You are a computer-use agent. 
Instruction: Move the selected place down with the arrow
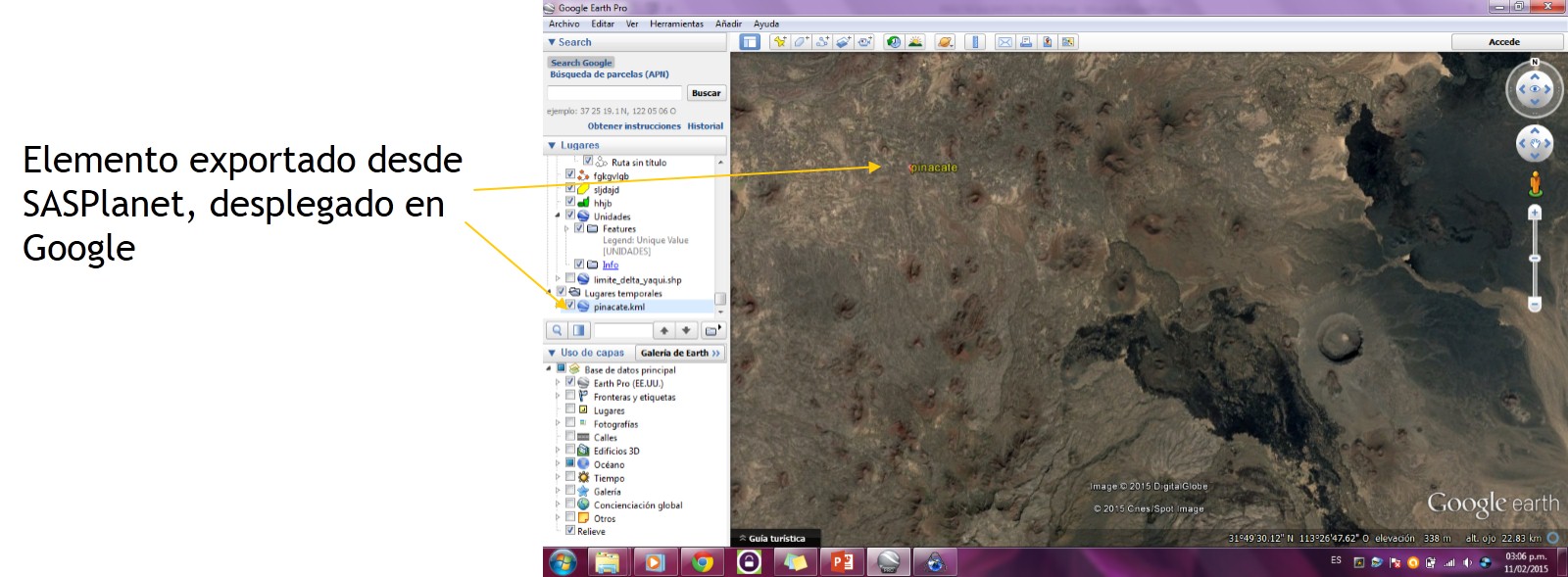(x=686, y=331)
